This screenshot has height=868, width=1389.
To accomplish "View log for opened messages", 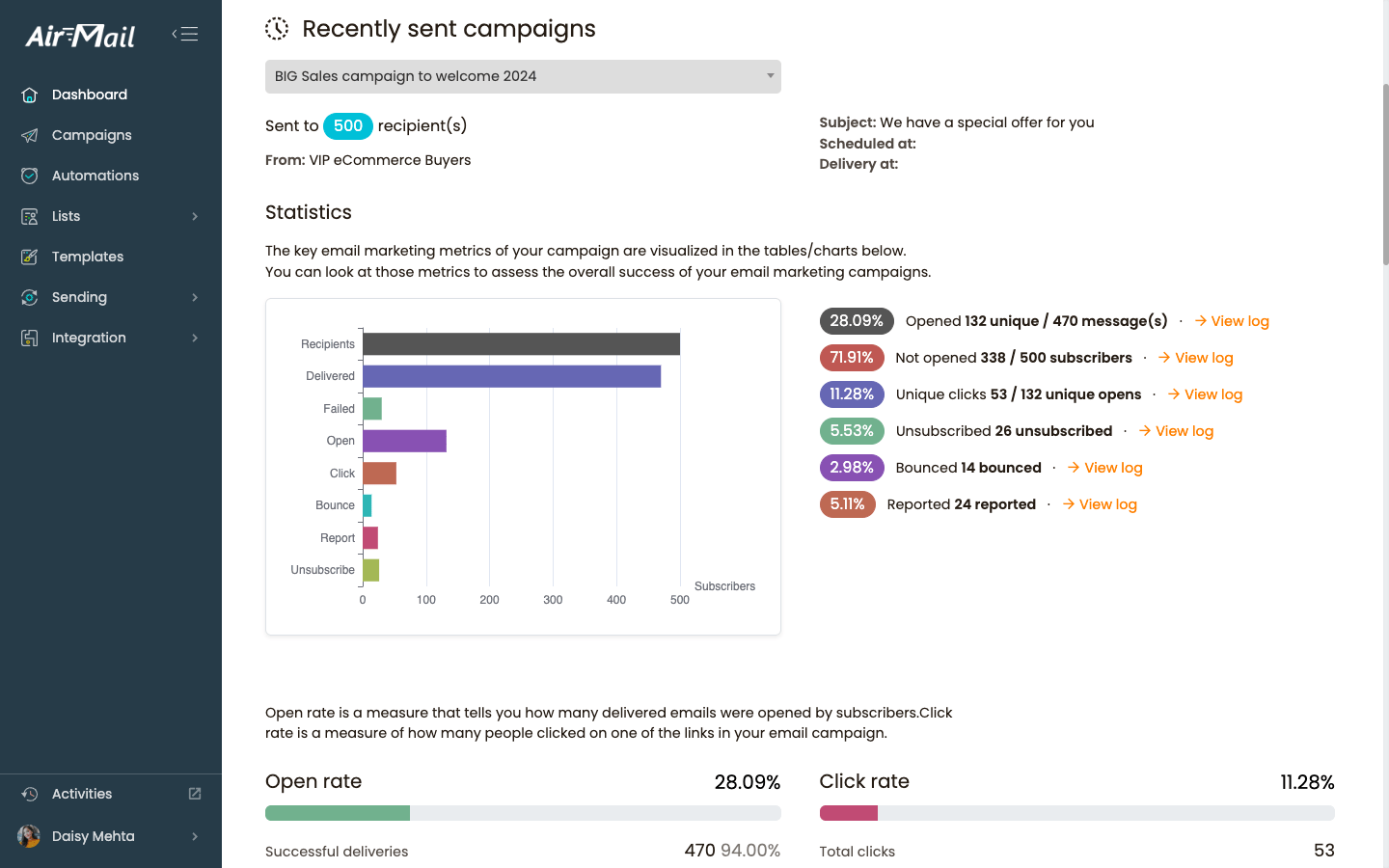I will pyautogui.click(x=1232, y=321).
